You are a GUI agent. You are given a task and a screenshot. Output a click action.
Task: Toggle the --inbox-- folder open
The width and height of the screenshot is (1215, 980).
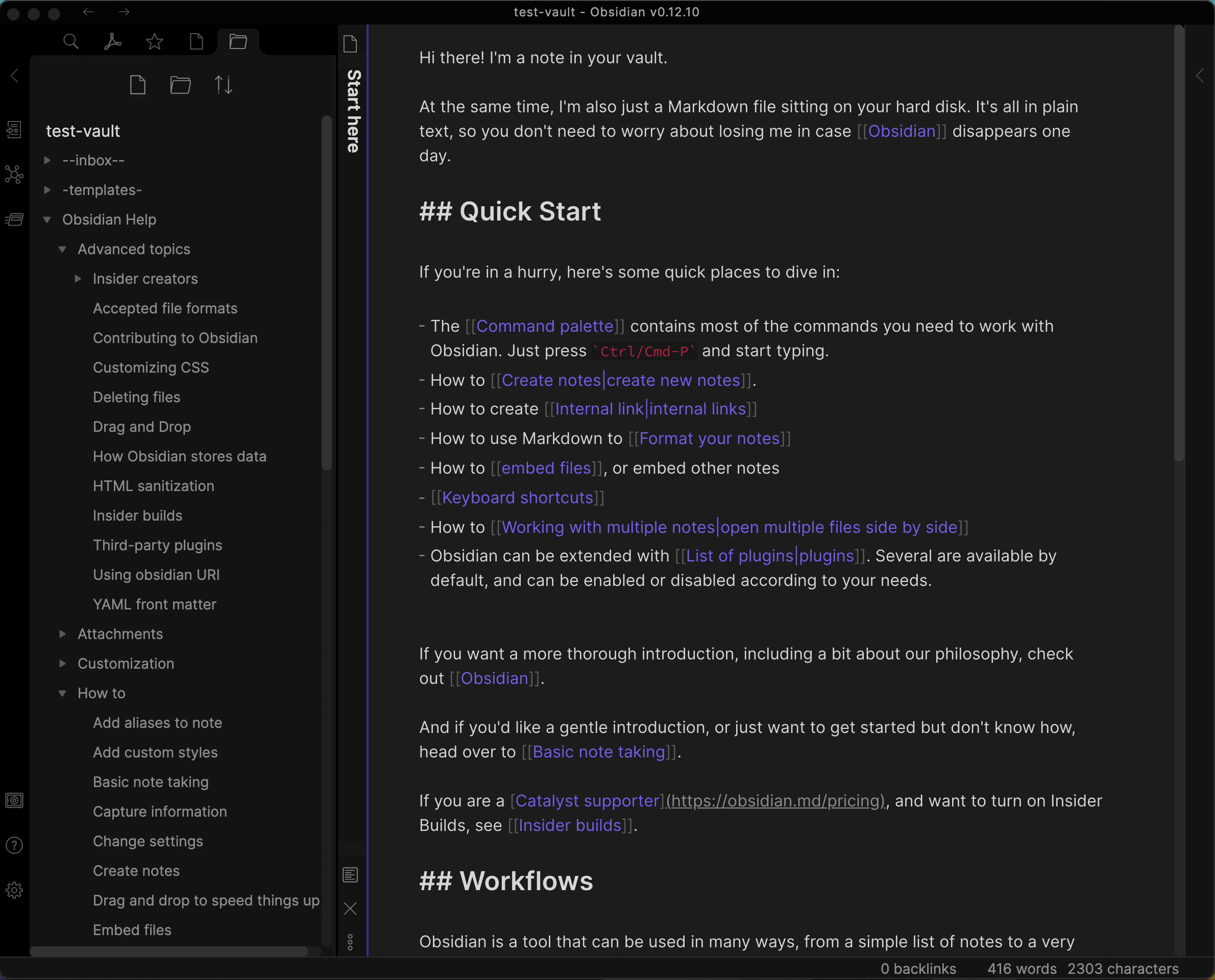47,159
